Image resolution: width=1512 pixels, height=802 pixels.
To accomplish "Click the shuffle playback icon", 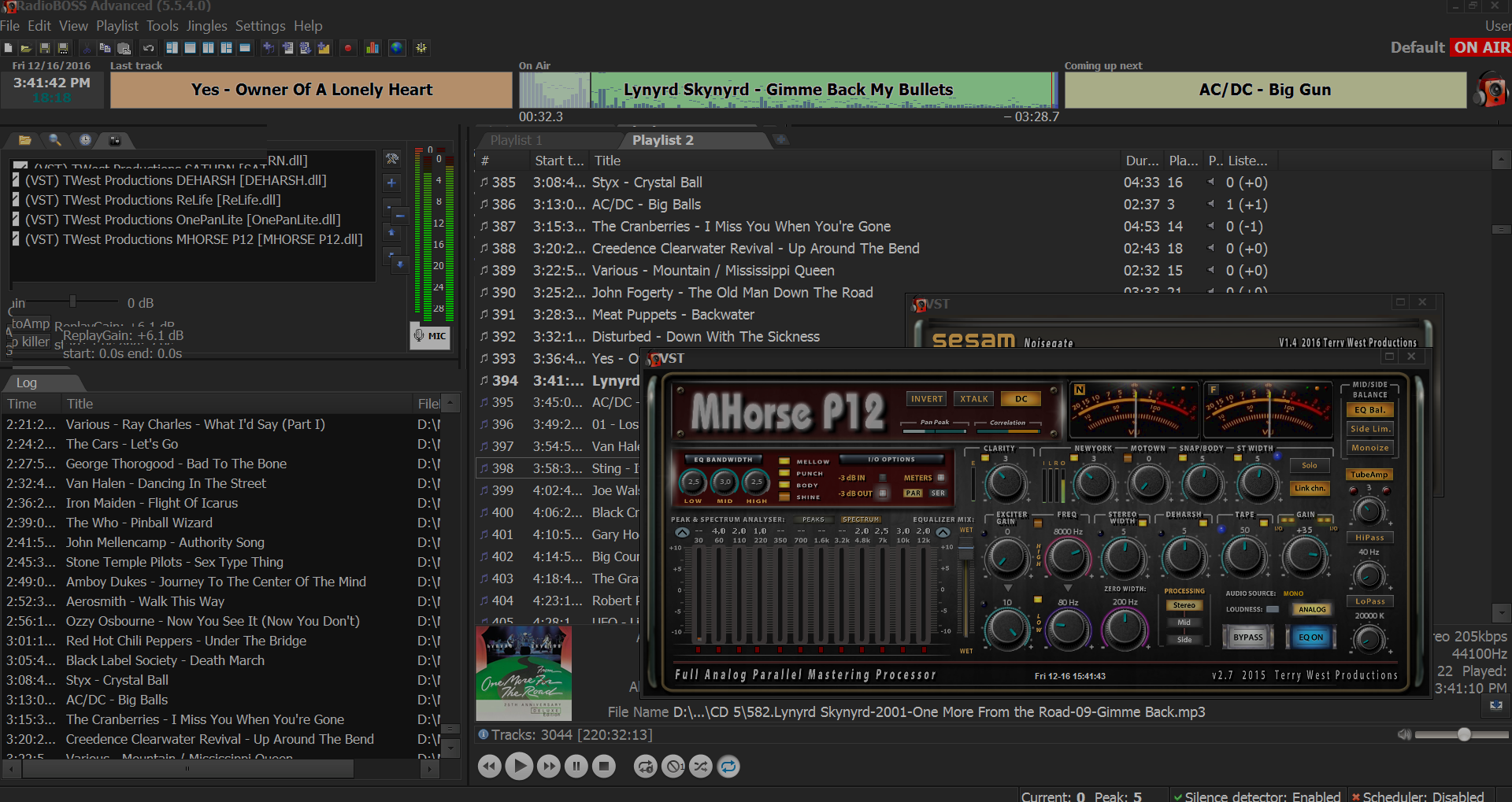I will 701,766.
